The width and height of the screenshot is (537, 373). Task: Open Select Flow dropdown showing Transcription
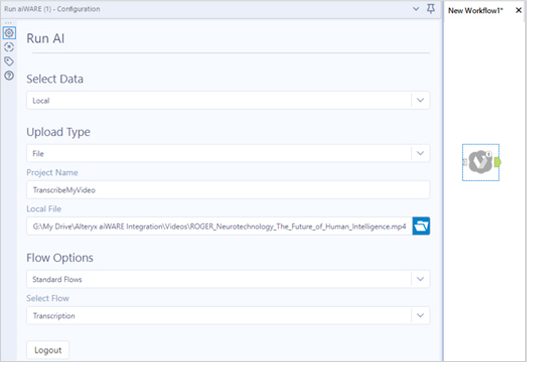coord(228,315)
